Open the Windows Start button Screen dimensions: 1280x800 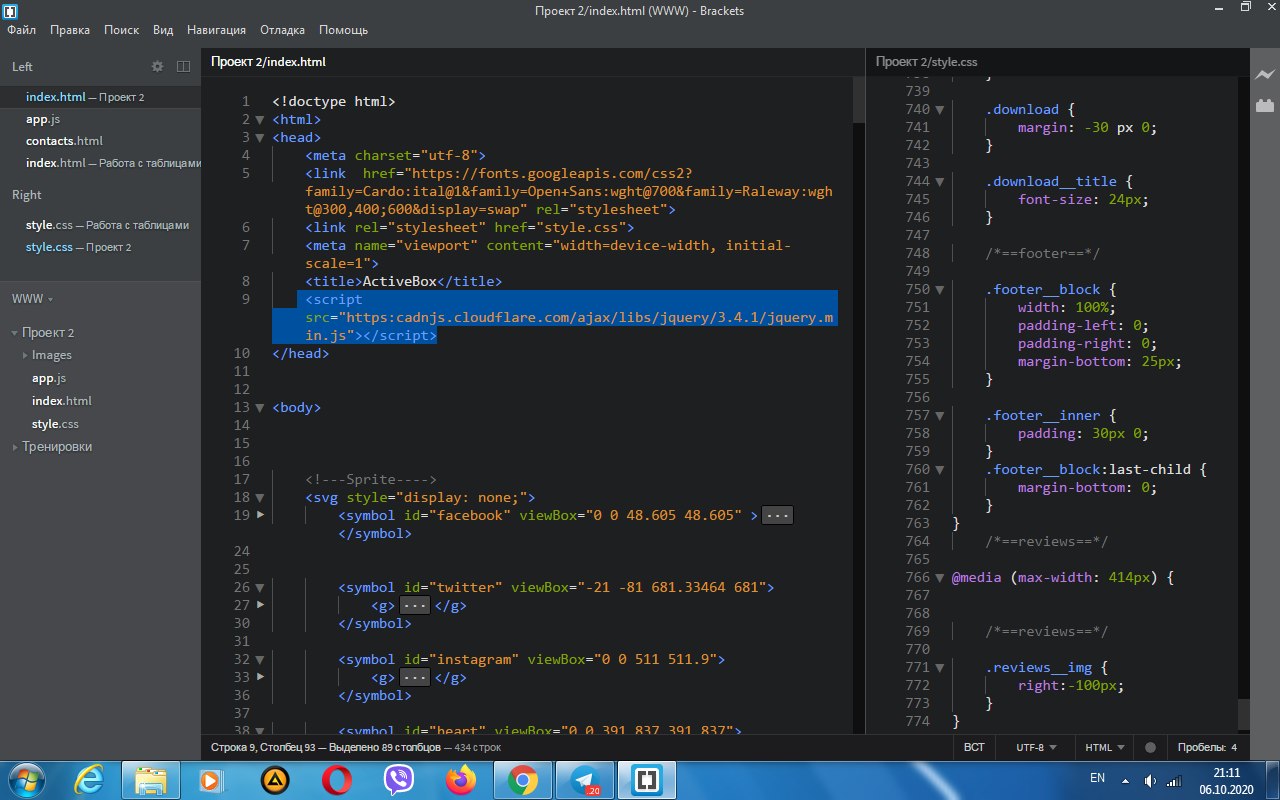(x=28, y=779)
